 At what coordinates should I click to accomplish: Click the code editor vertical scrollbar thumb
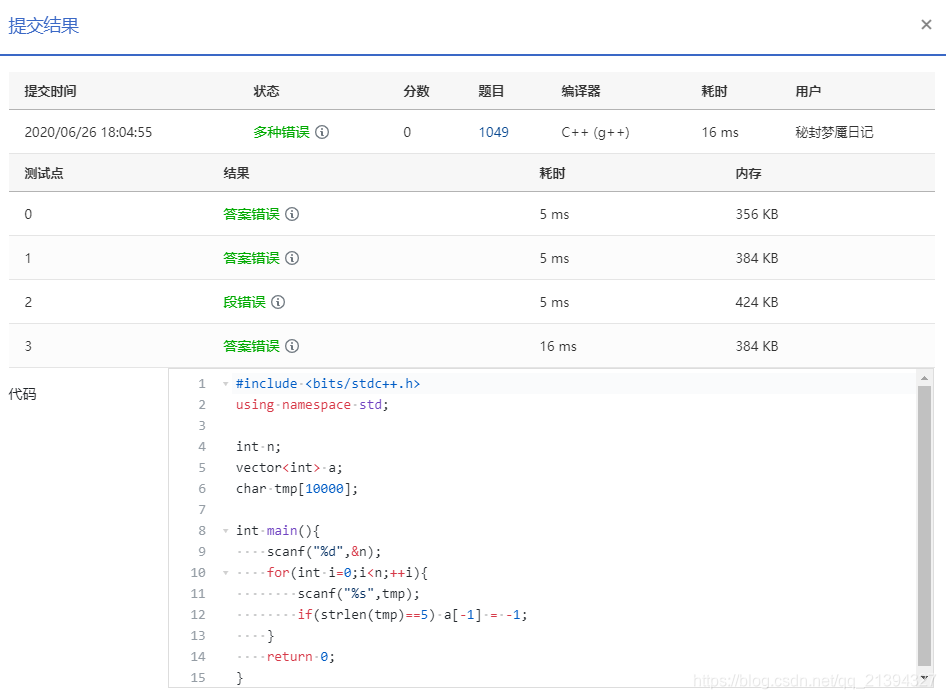[x=924, y=525]
